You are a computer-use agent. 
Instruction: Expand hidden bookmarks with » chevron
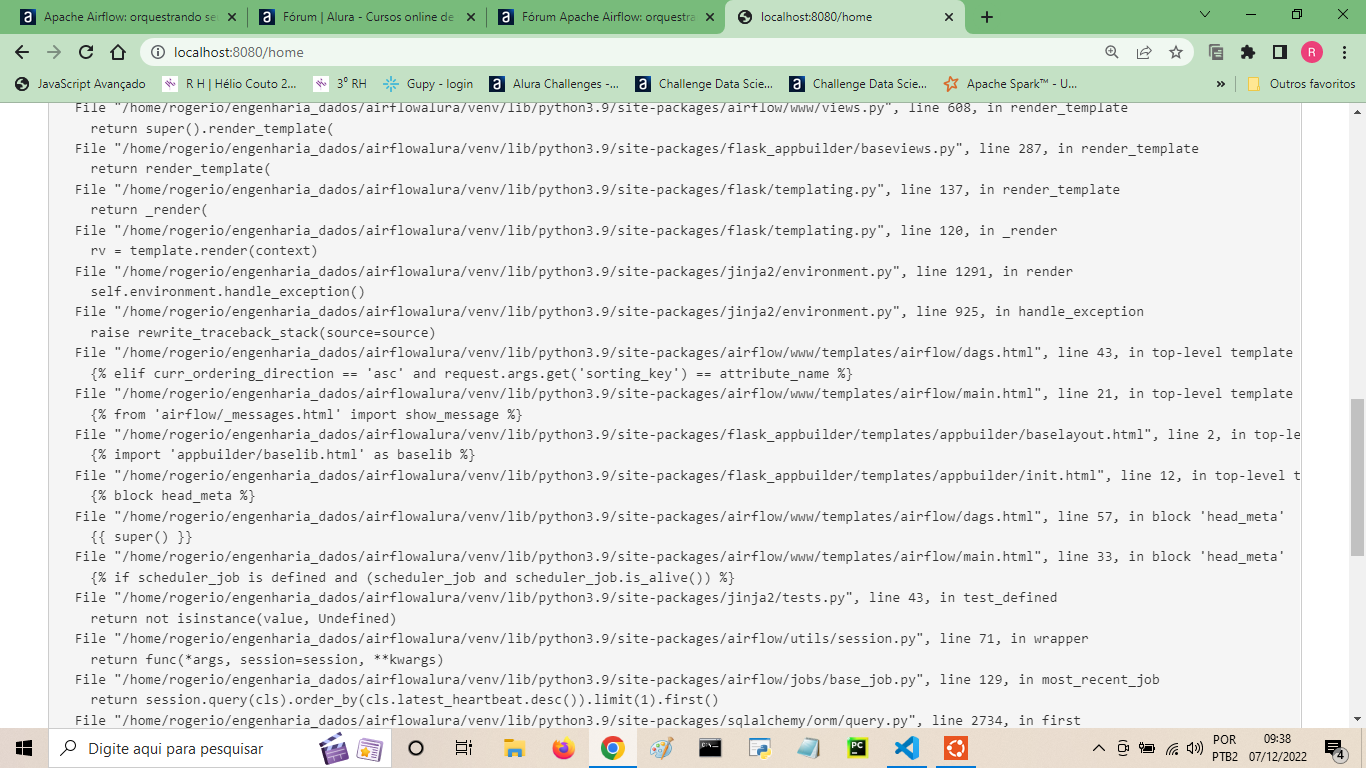pyautogui.click(x=1221, y=84)
